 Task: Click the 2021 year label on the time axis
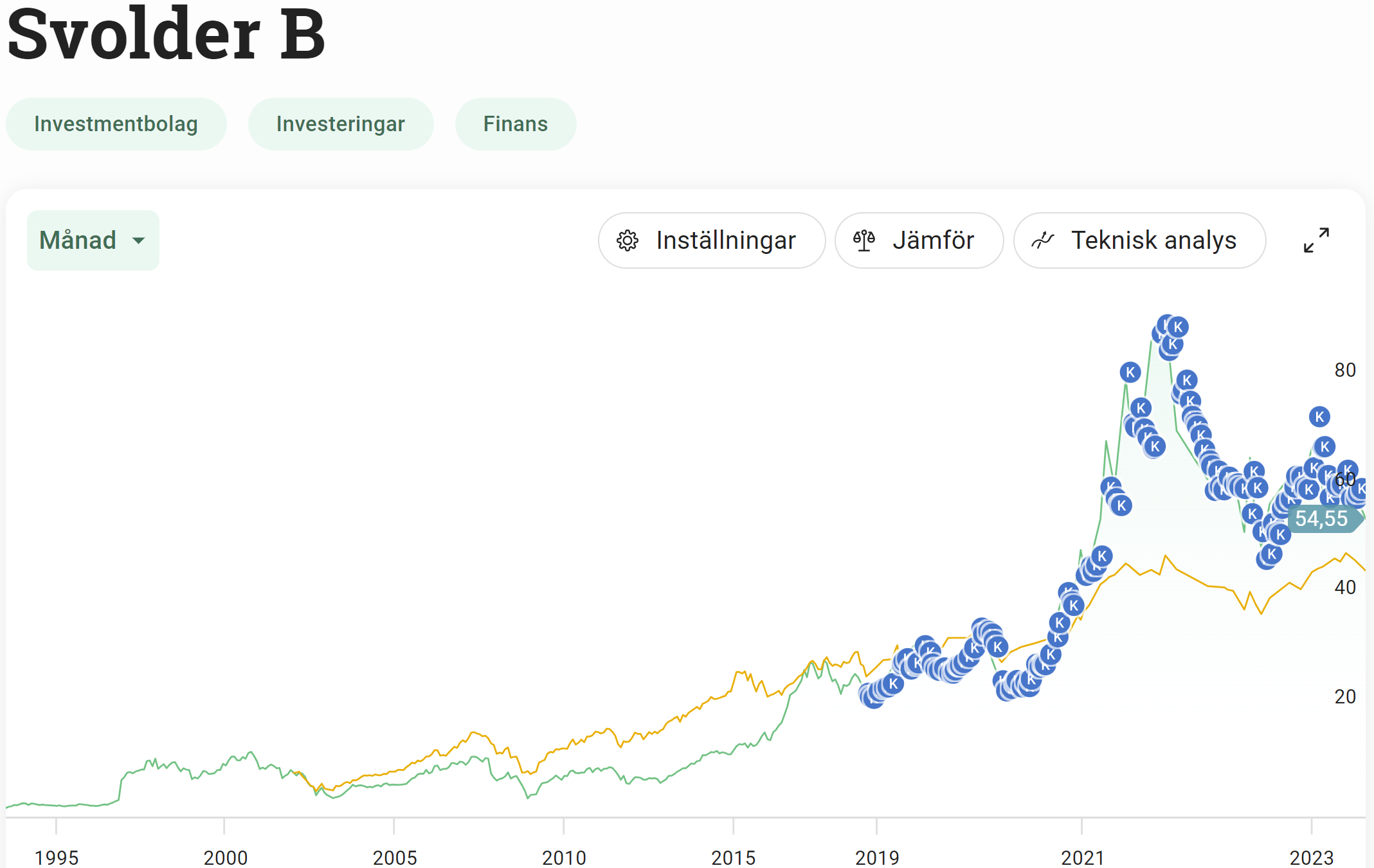click(x=1082, y=857)
